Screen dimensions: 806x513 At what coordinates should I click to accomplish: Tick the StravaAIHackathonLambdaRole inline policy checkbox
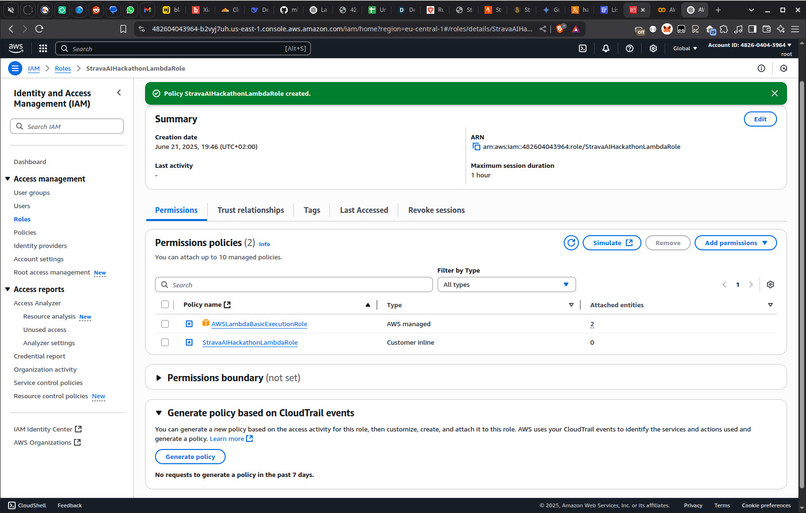coord(164,342)
